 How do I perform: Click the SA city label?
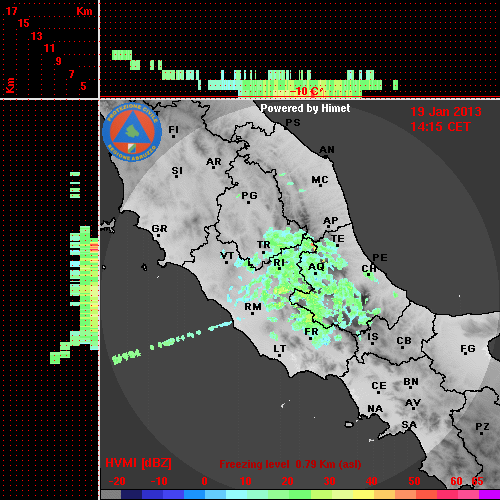(409, 425)
